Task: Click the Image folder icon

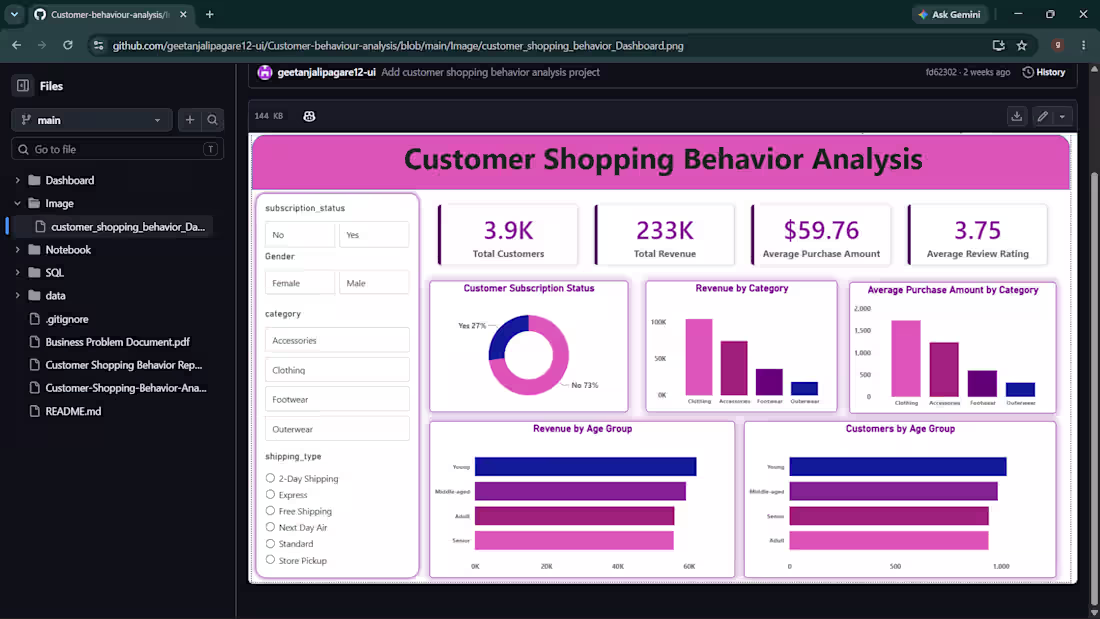Action: 34,204
